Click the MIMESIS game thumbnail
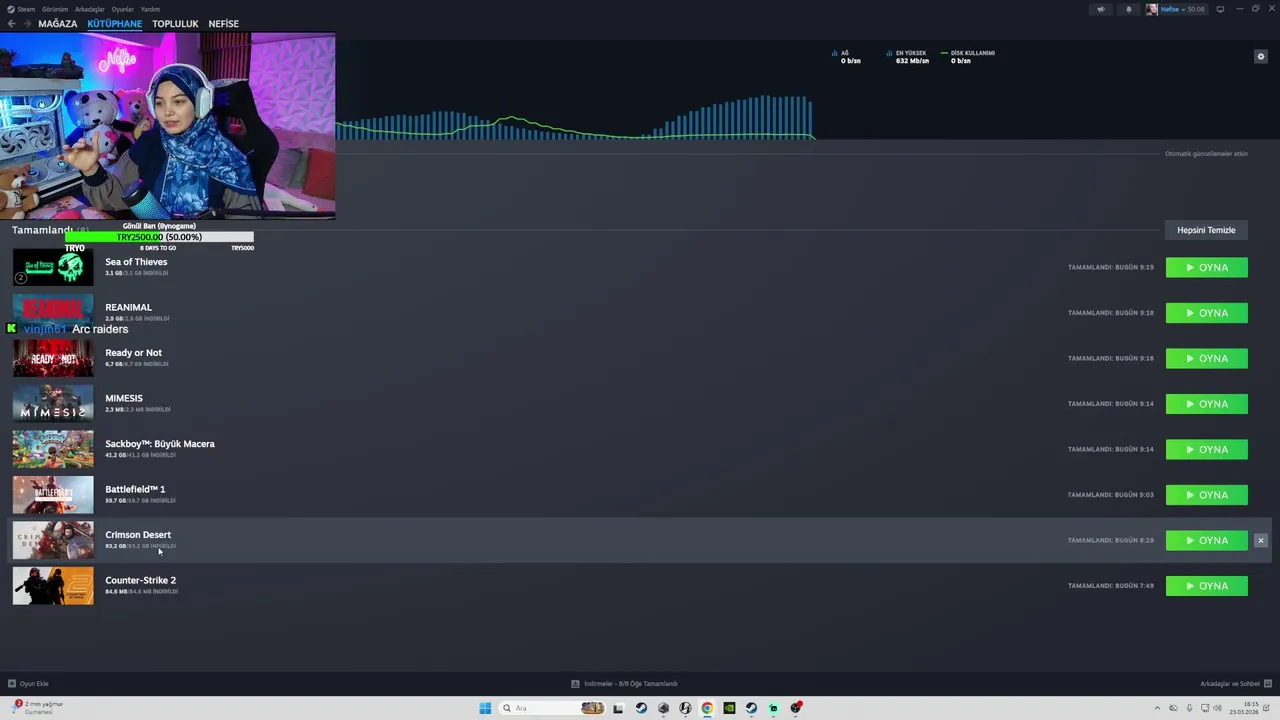The image size is (1280, 720). pyautogui.click(x=53, y=404)
